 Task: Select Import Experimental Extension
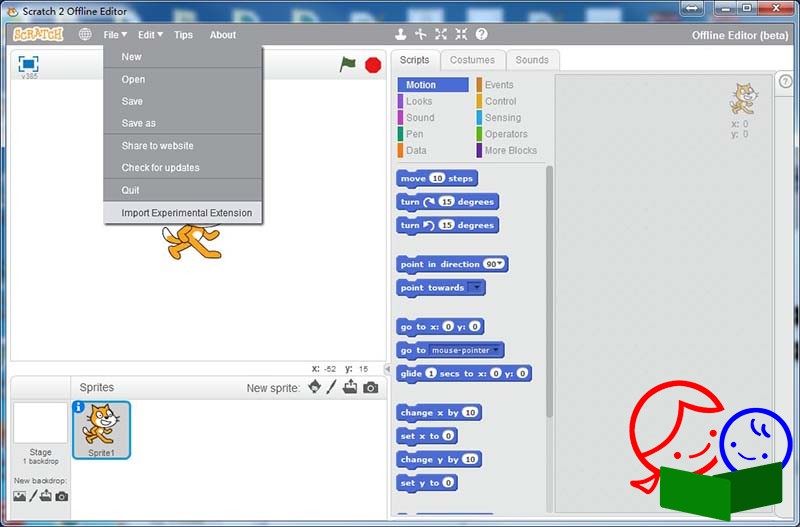coord(183,213)
